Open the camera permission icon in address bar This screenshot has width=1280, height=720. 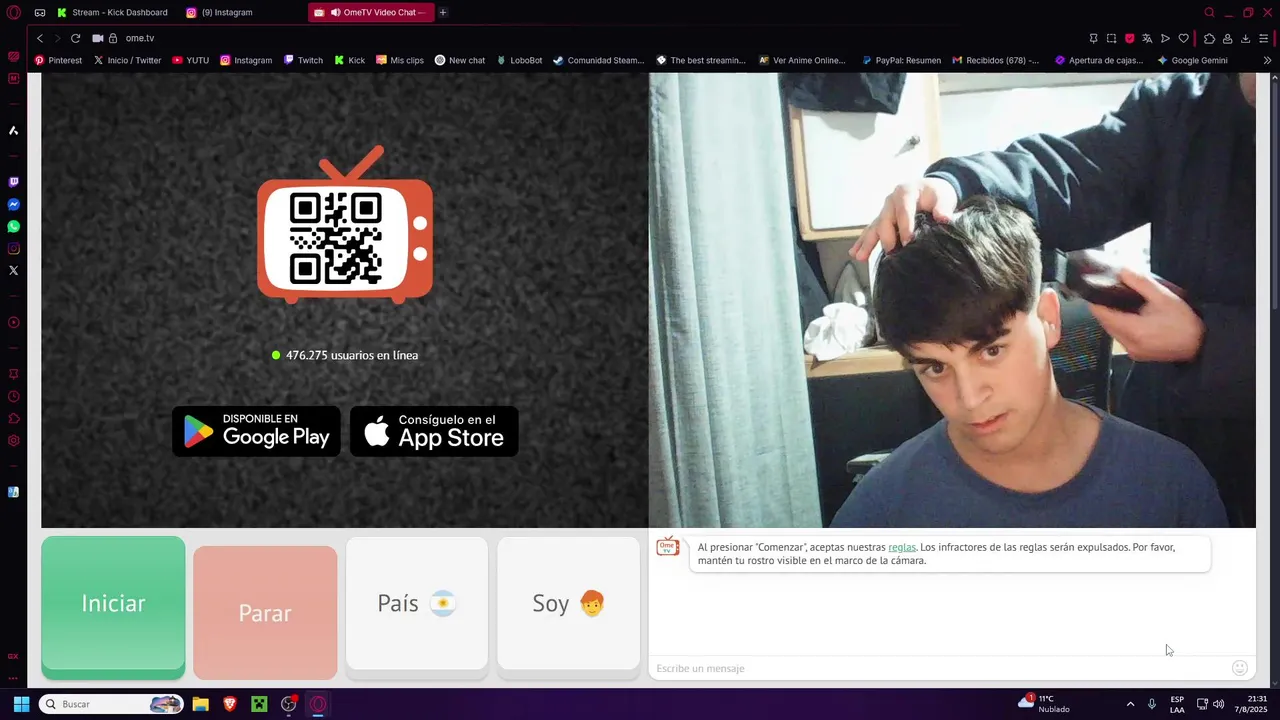coord(98,38)
